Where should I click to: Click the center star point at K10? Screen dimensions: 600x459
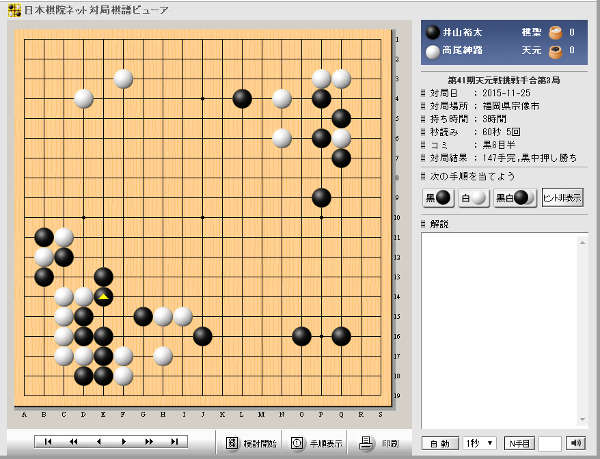tap(202, 218)
